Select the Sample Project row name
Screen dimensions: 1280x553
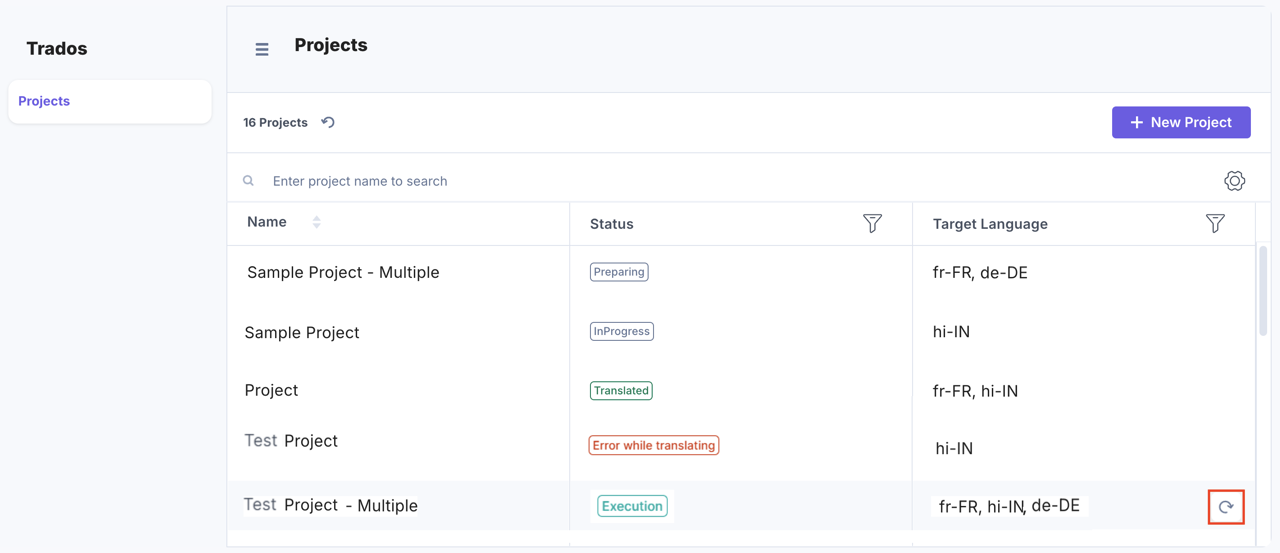302,332
